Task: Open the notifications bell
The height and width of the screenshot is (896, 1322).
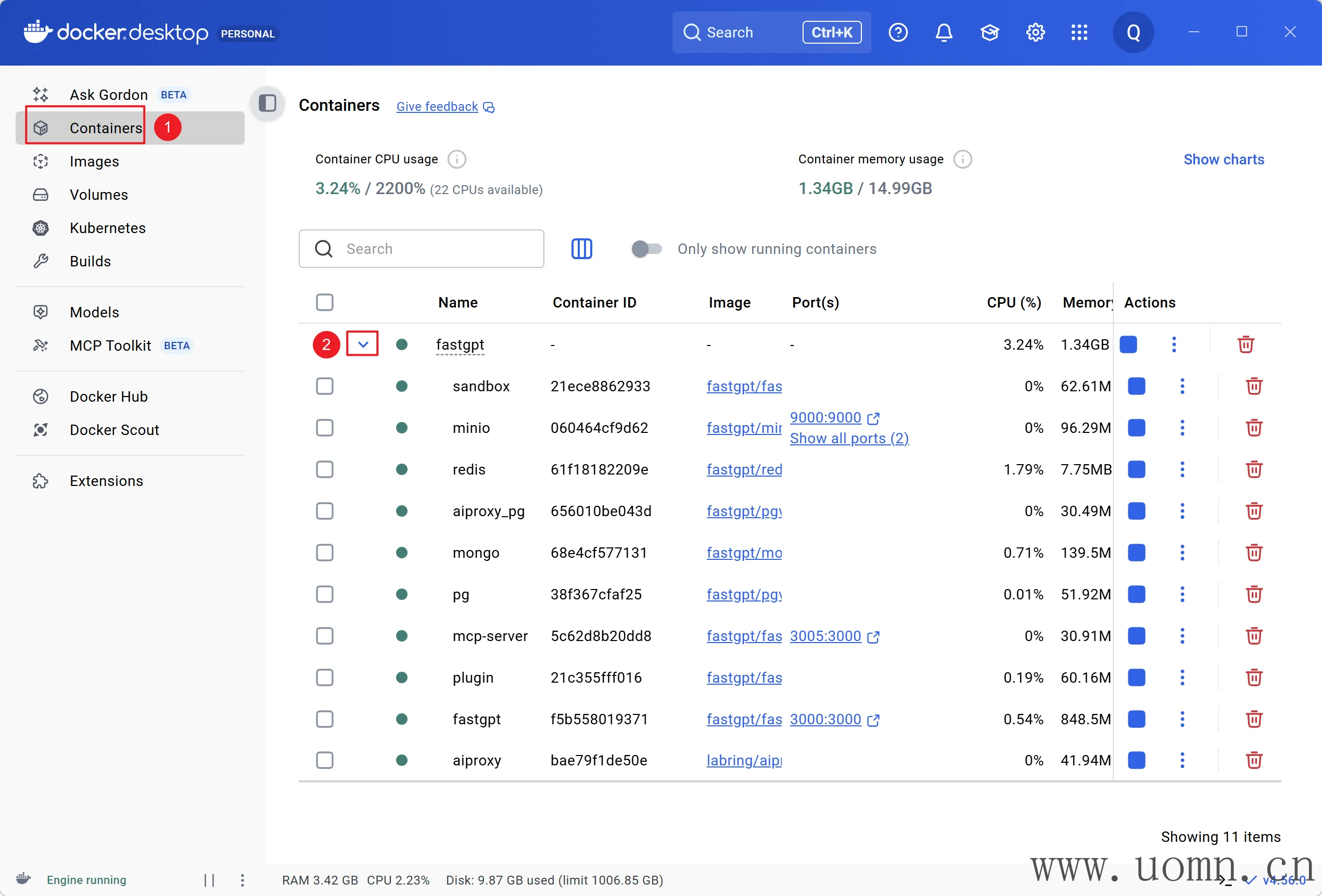Action: 944,32
